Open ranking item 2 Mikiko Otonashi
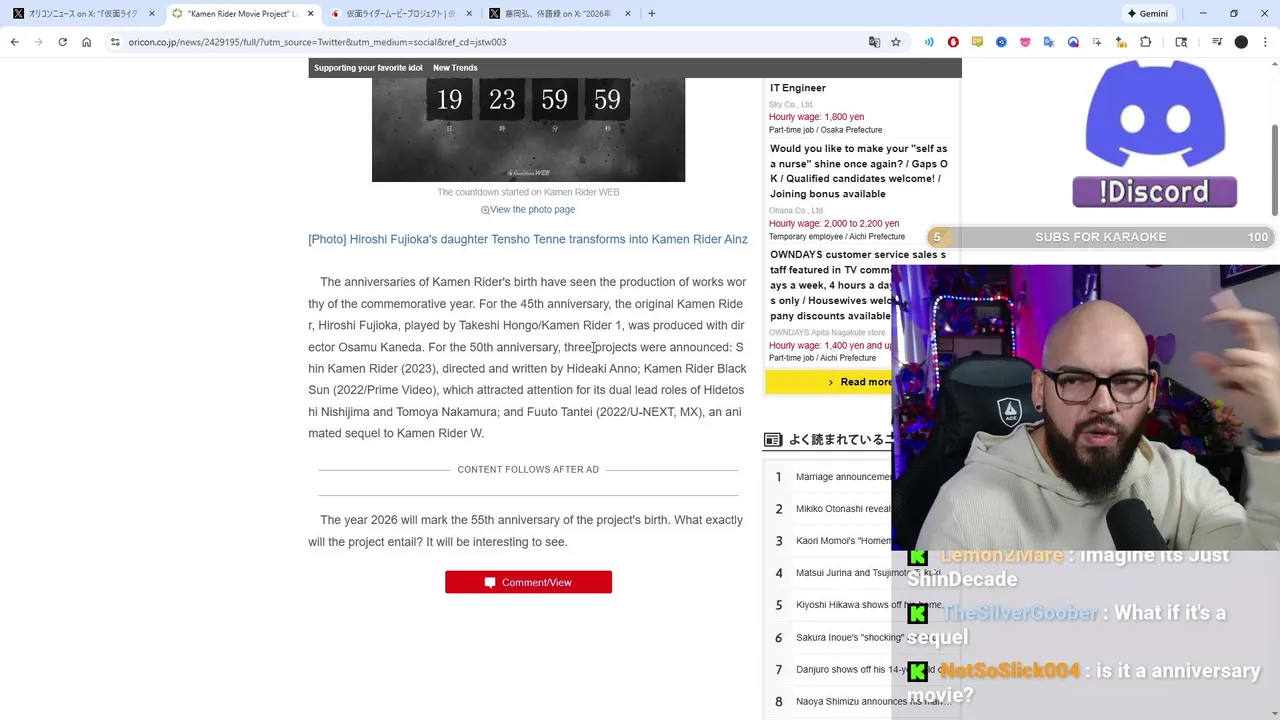Viewport: 1280px width, 720px height. click(x=843, y=509)
